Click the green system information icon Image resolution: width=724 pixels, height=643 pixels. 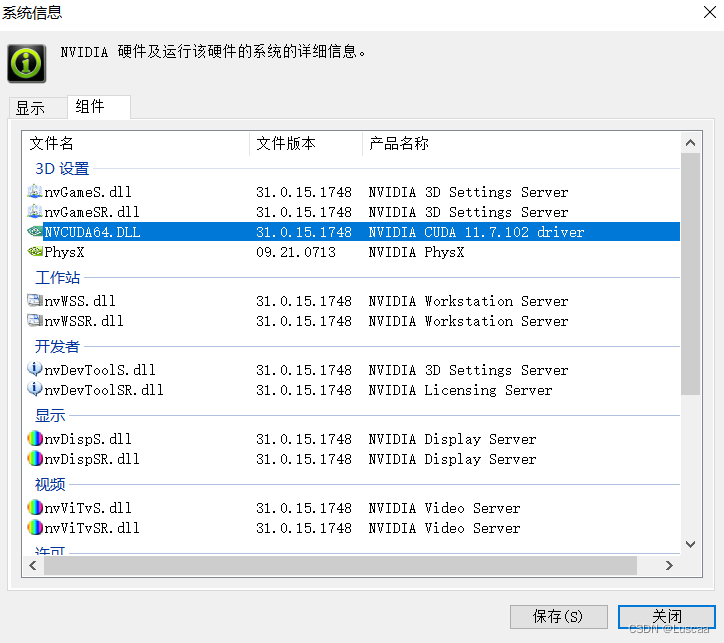26,63
